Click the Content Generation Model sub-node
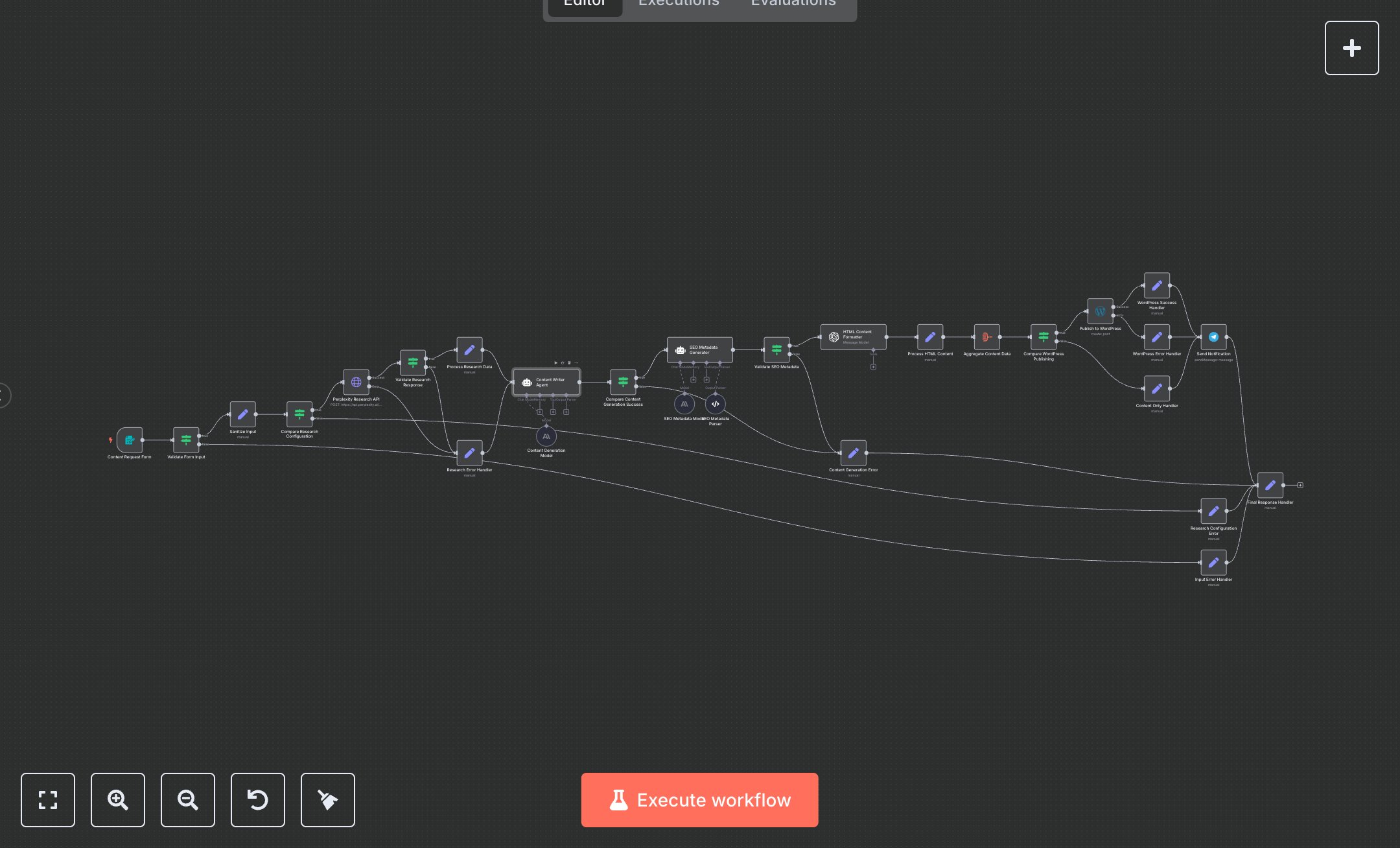The image size is (1400, 848). click(546, 436)
